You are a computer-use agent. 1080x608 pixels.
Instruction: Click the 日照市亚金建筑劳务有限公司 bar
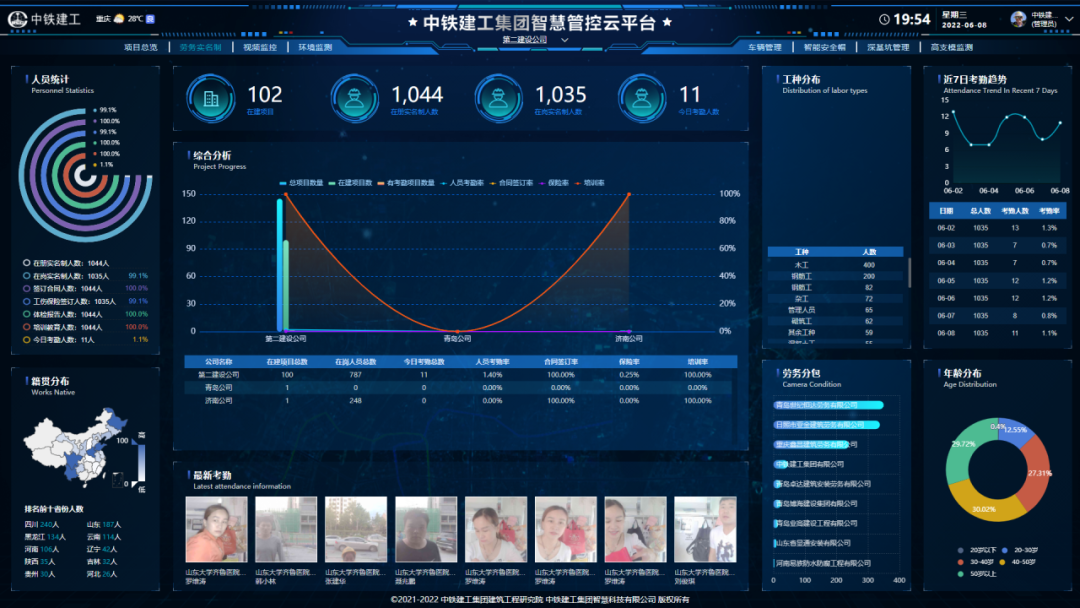click(827, 425)
